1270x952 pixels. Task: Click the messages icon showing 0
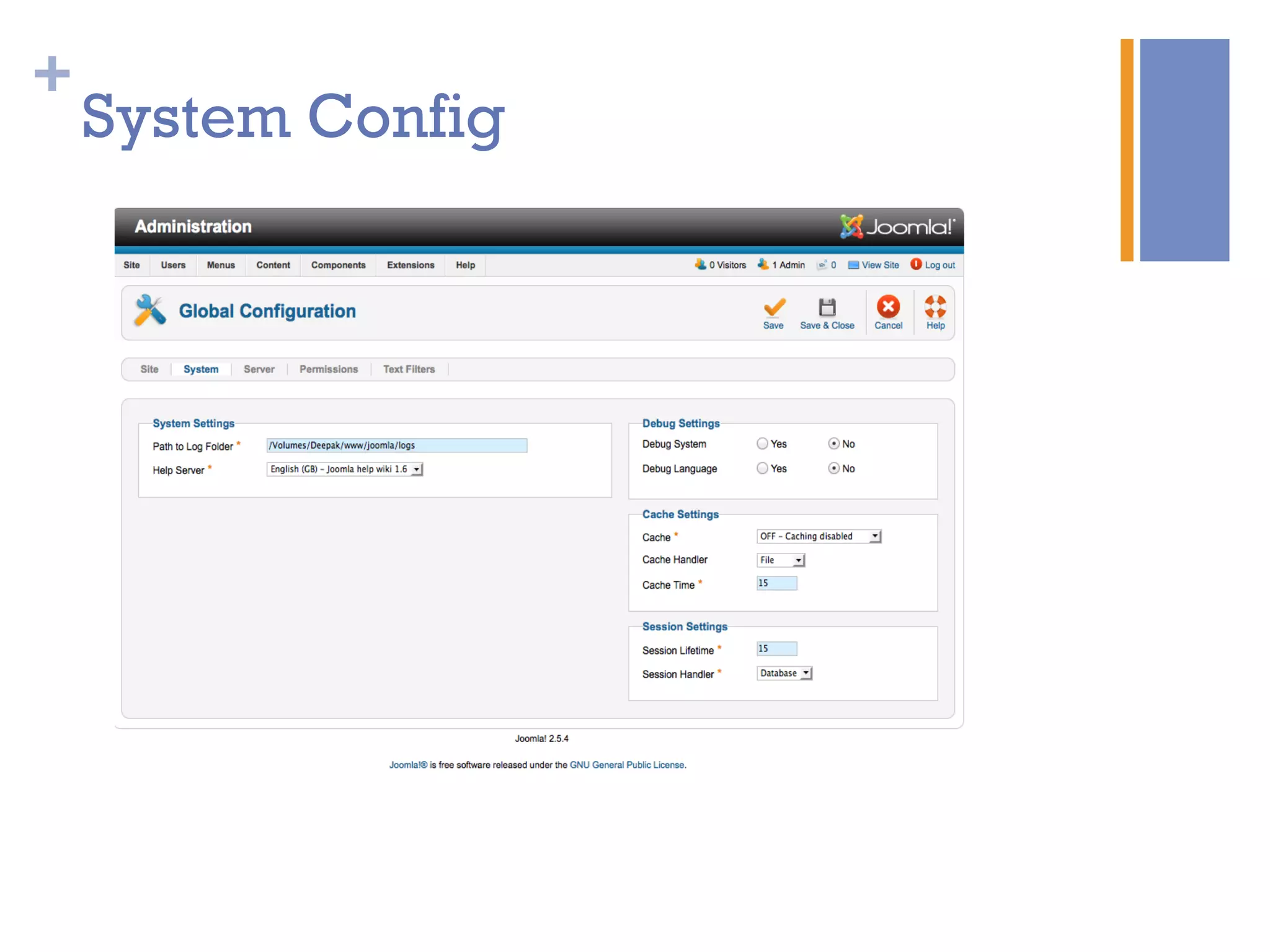tap(822, 265)
